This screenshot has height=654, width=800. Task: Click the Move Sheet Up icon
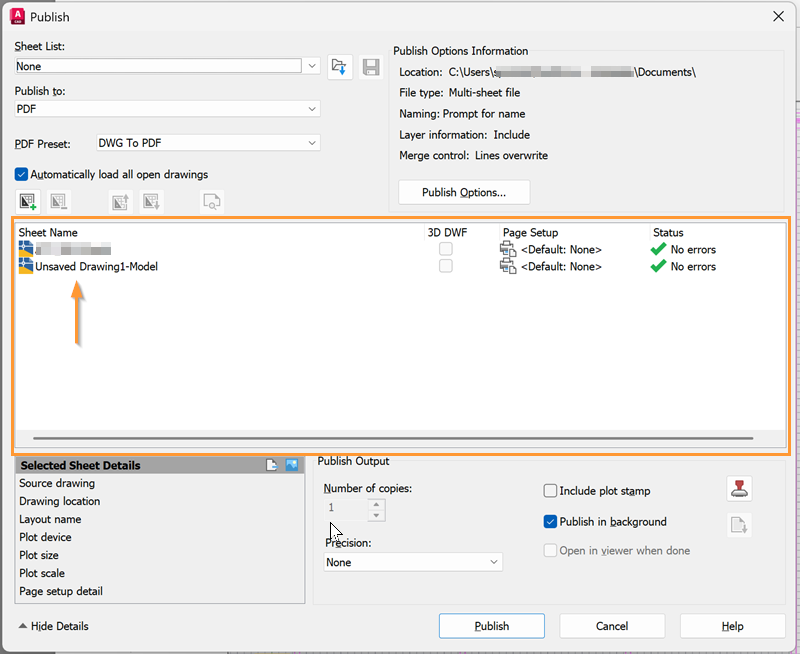pyautogui.click(x=121, y=201)
